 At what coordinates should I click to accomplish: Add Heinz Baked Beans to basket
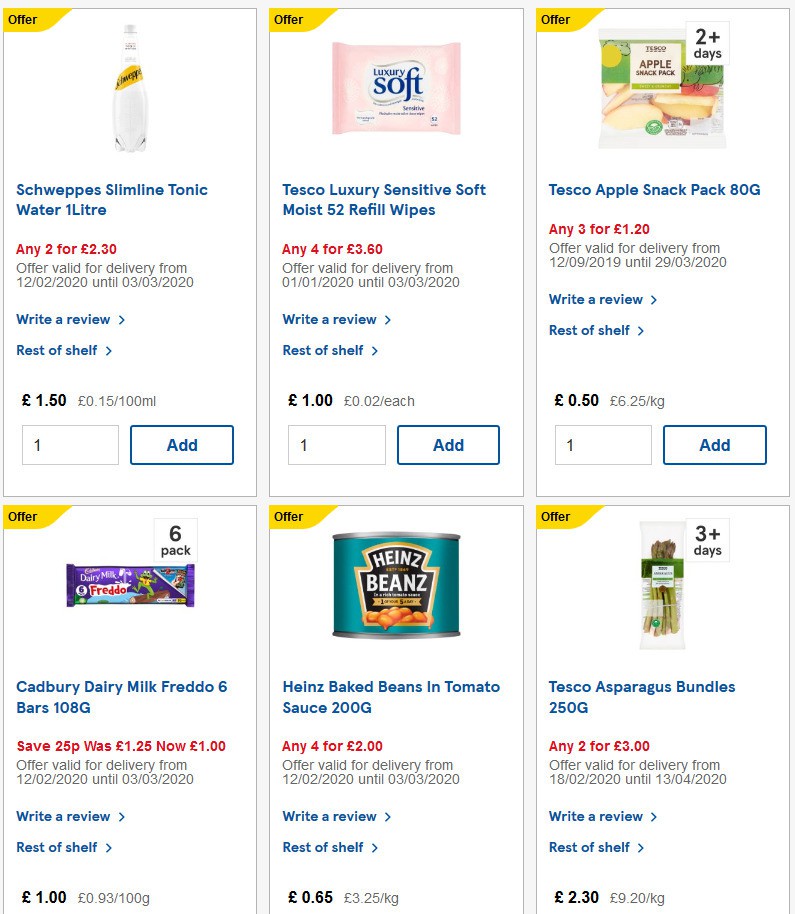(448, 910)
